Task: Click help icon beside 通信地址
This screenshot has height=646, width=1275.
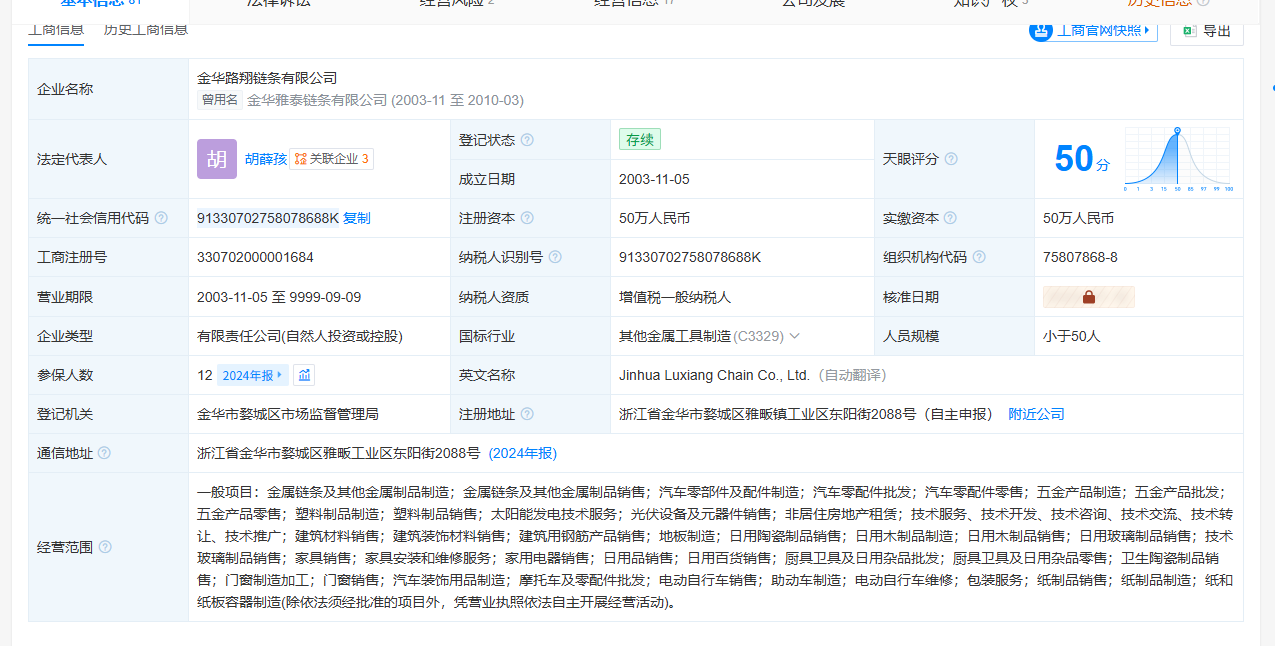Action: [x=105, y=453]
